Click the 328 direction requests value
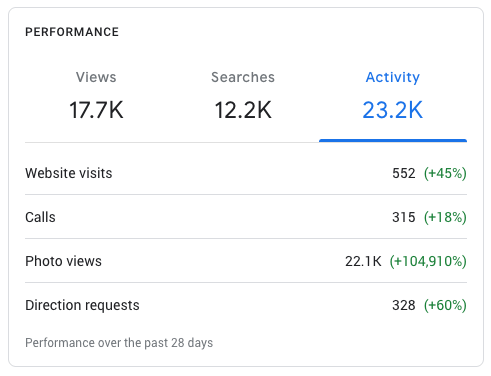The height and width of the screenshot is (376, 491). tap(404, 305)
